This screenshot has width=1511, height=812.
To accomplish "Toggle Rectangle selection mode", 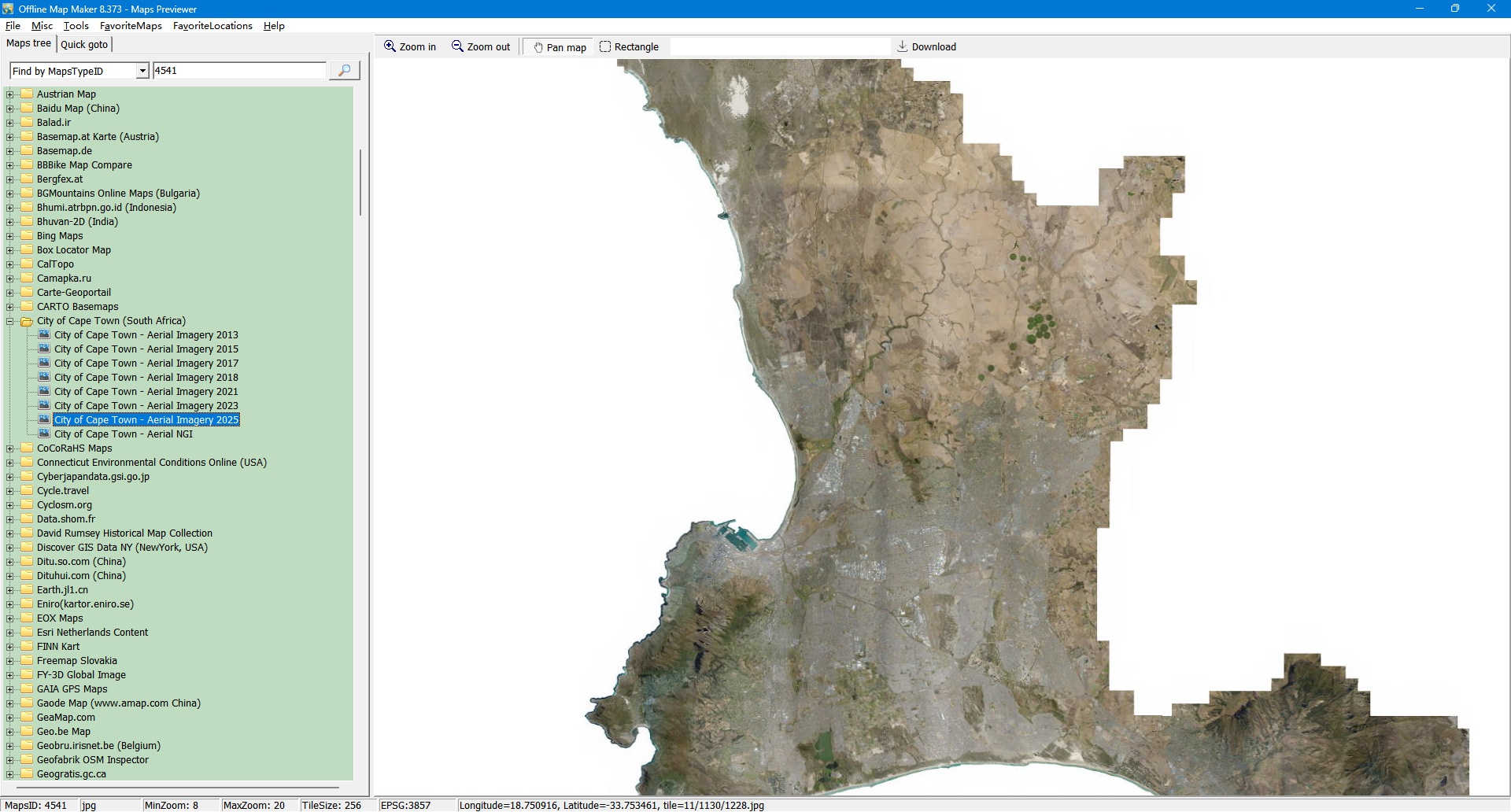I will pos(629,47).
